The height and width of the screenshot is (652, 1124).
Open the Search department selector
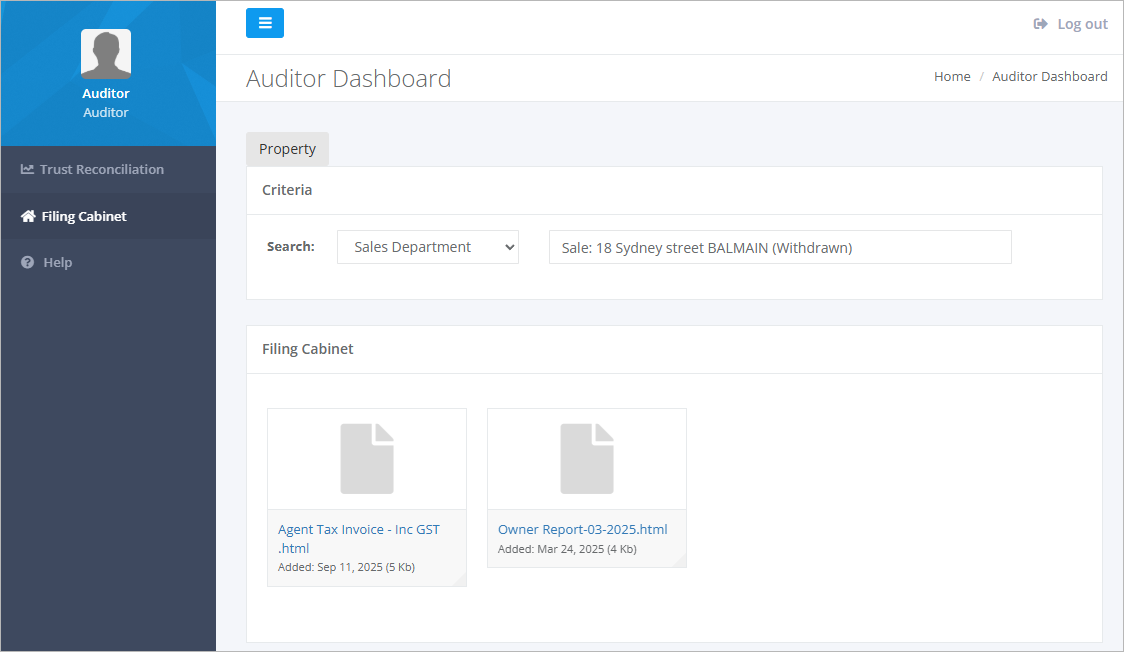427,246
